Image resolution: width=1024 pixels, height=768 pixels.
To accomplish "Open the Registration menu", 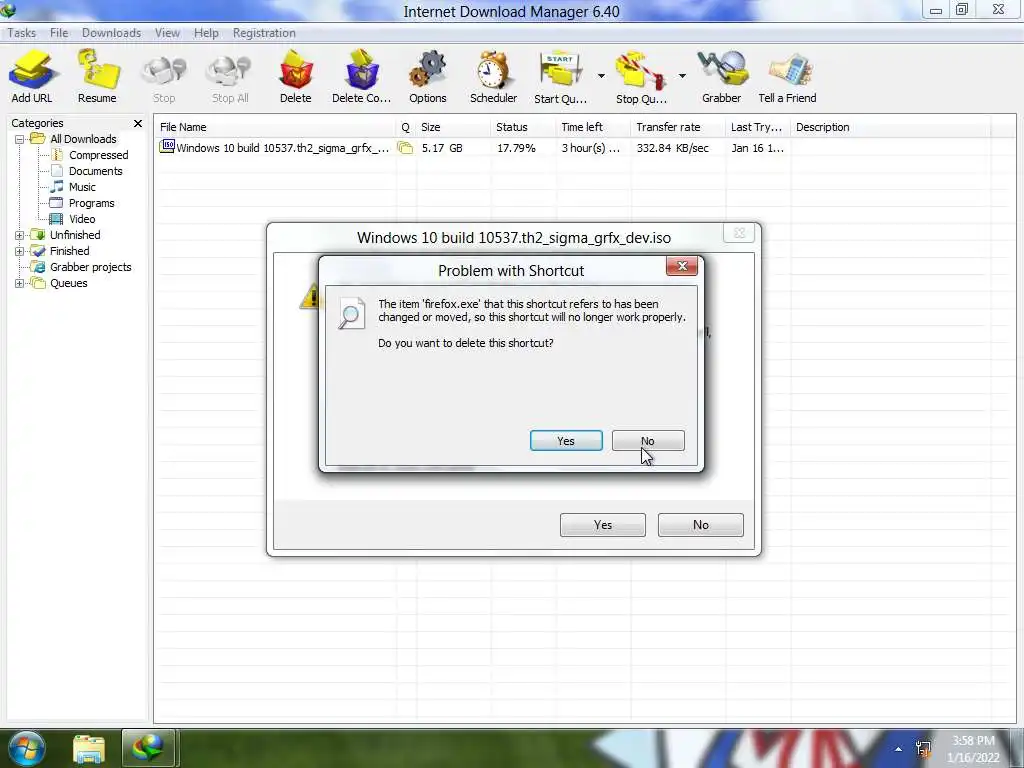I will tap(264, 33).
